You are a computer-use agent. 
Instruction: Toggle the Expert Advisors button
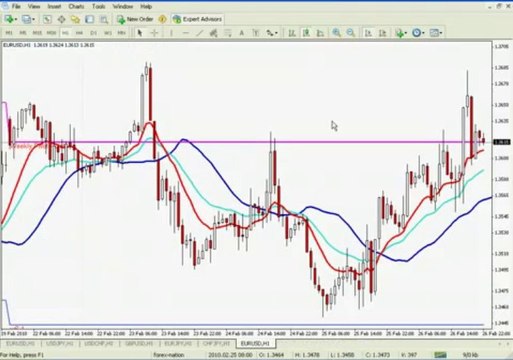[x=197, y=19]
